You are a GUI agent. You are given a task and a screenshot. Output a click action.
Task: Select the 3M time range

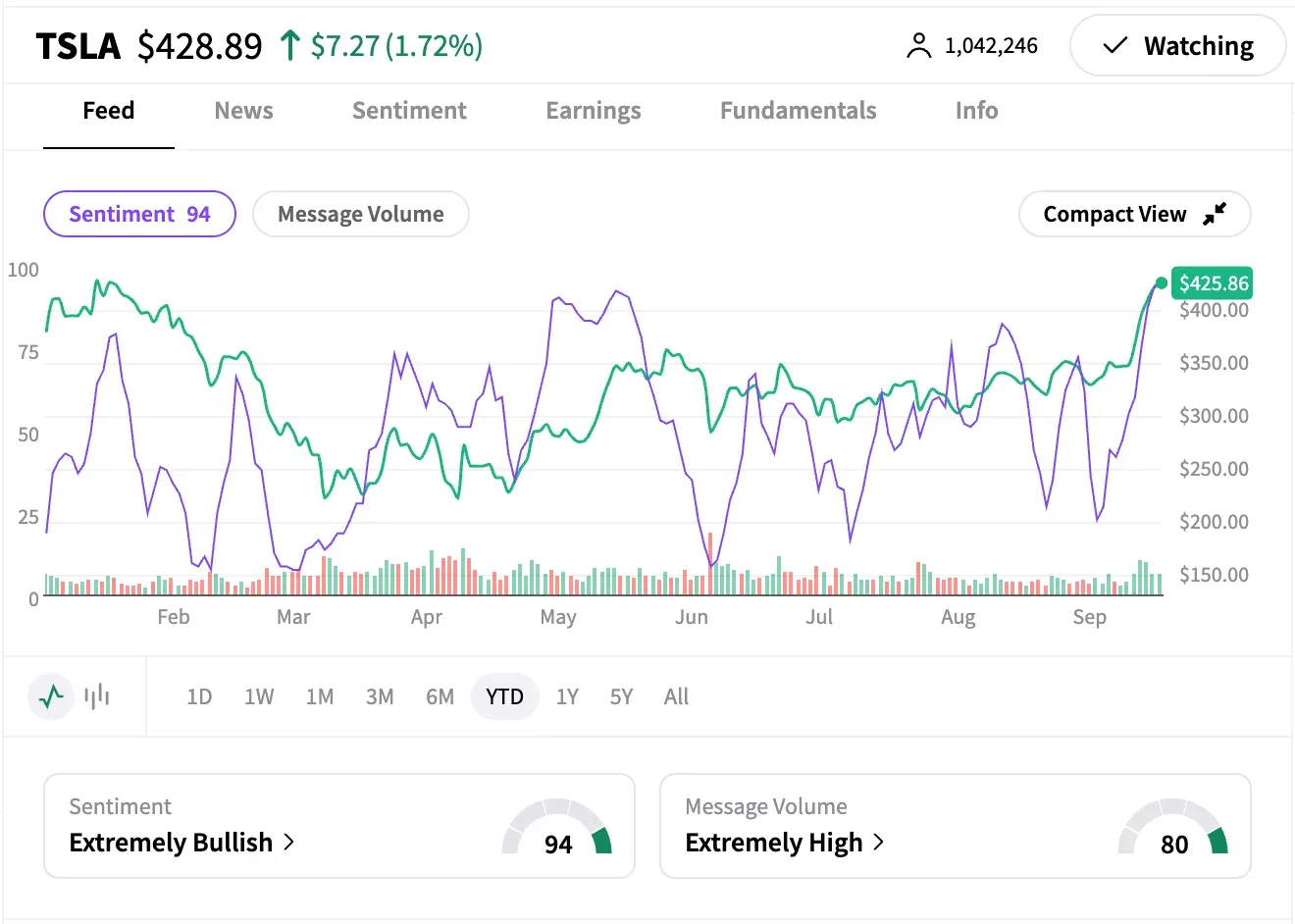point(380,696)
